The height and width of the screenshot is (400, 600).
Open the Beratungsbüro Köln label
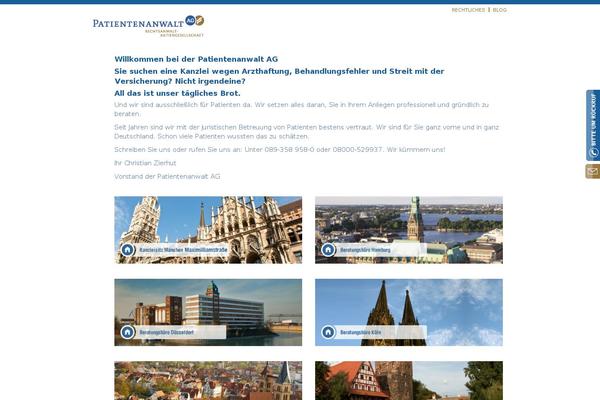coord(360,332)
